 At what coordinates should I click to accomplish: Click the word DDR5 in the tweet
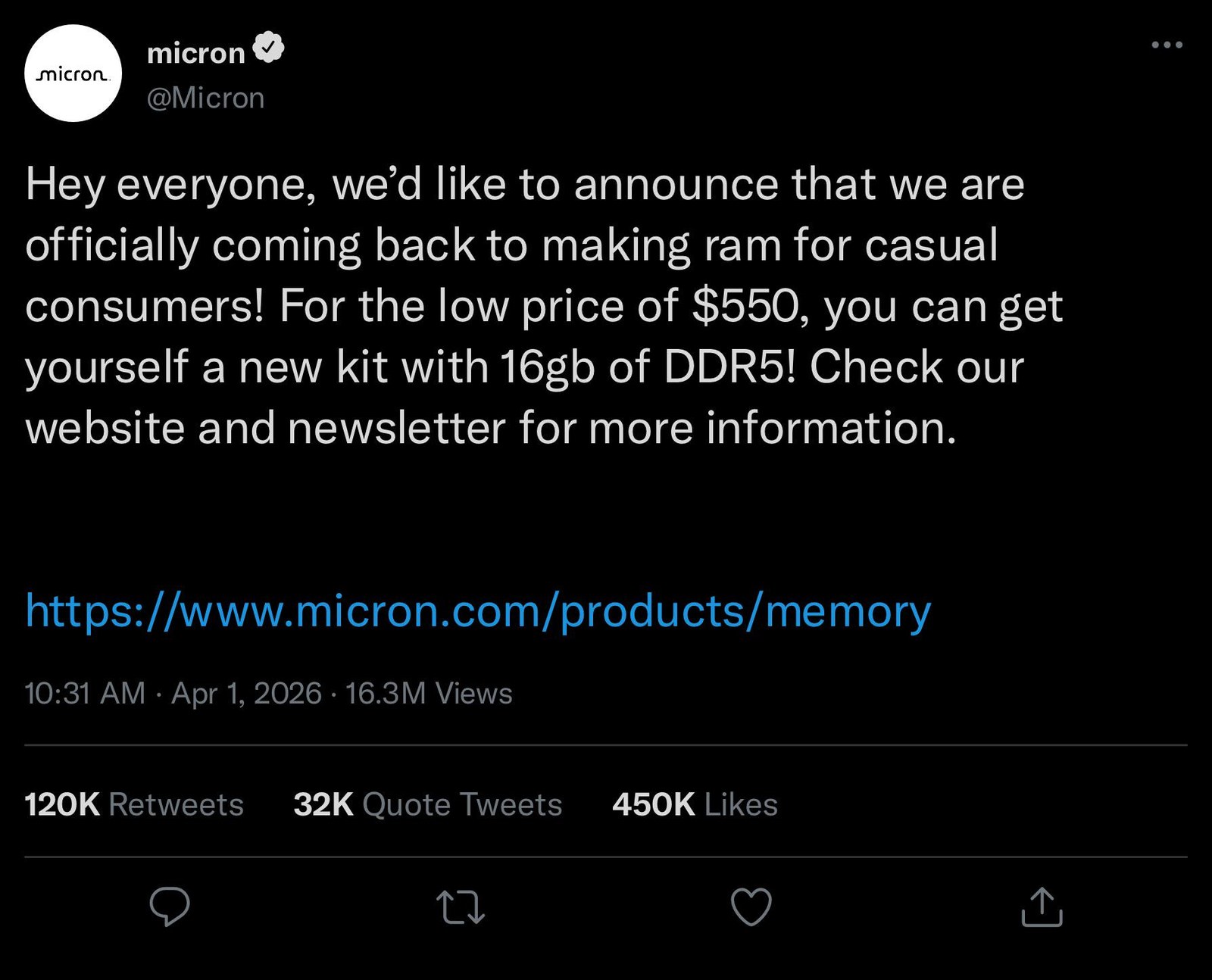[725, 367]
